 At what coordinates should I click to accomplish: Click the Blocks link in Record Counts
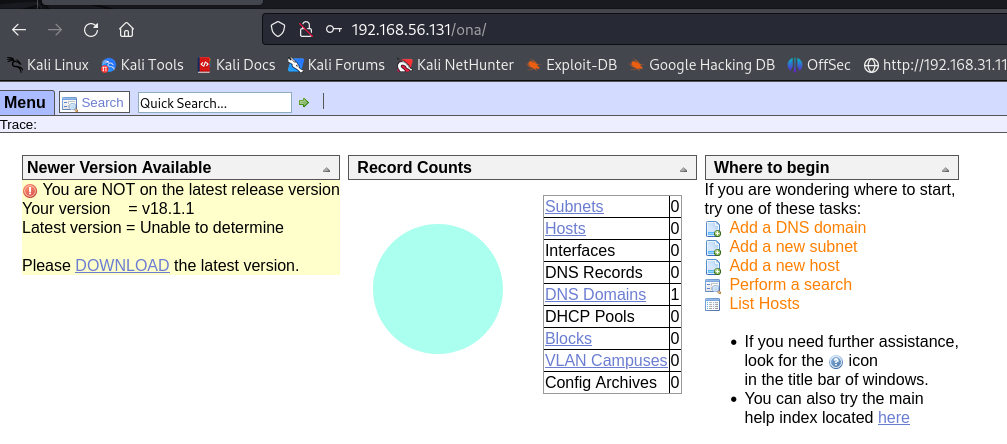coord(568,338)
